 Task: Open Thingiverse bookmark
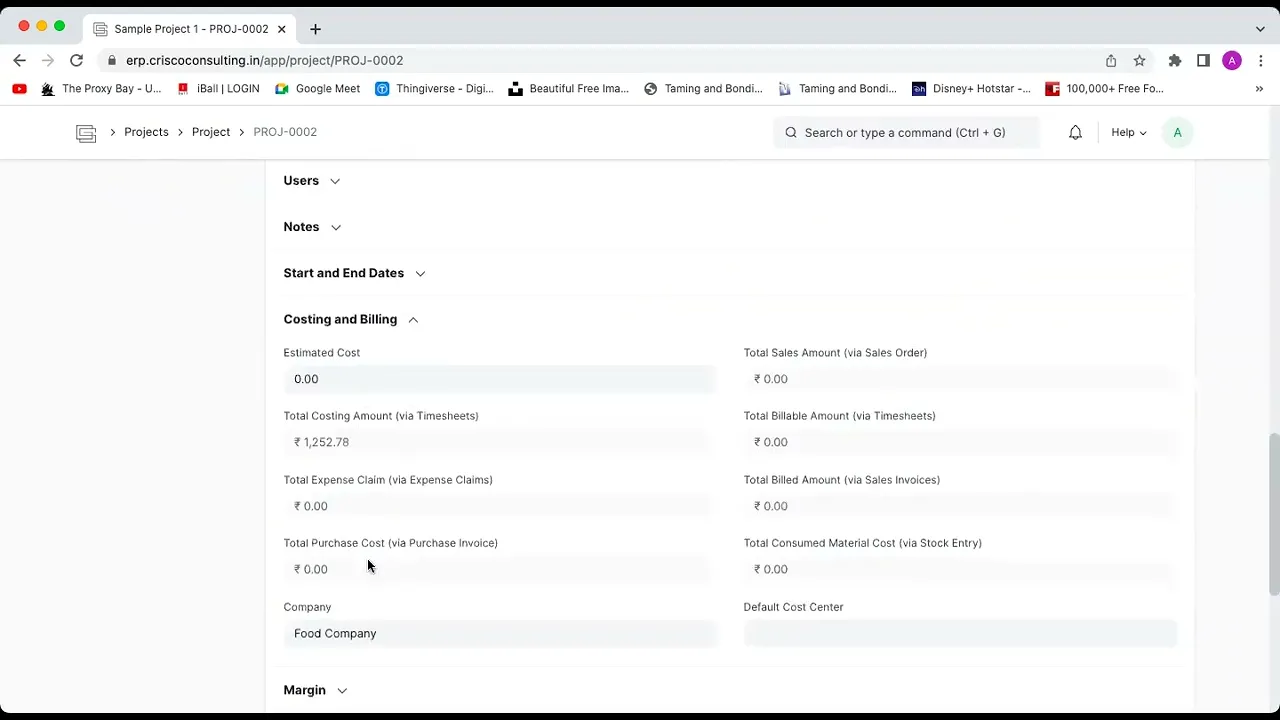click(x=434, y=88)
